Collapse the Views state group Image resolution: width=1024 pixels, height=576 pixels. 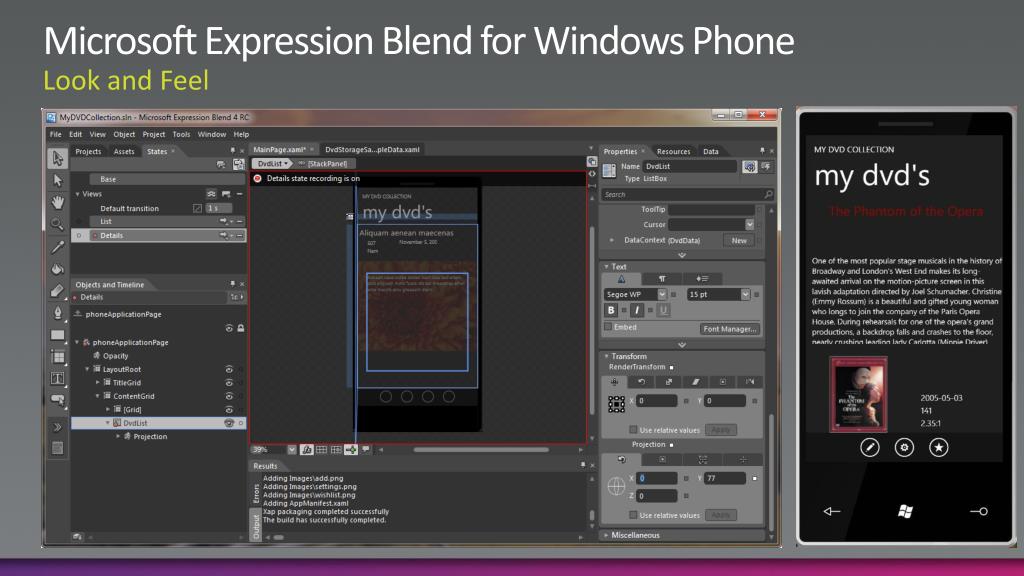pos(78,194)
